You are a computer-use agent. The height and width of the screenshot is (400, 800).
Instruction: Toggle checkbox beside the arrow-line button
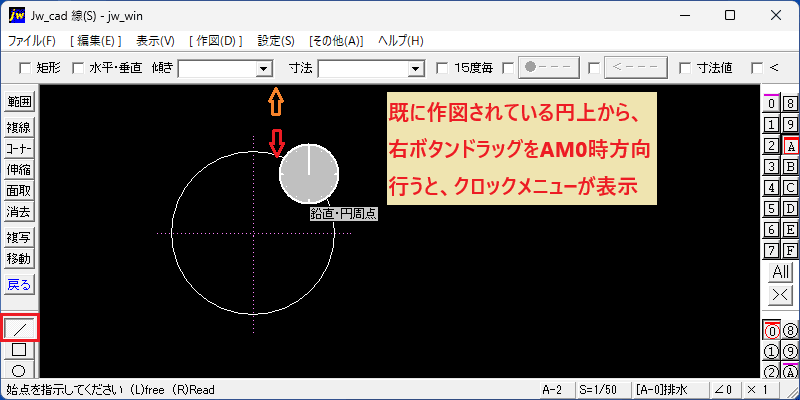[x=594, y=68]
